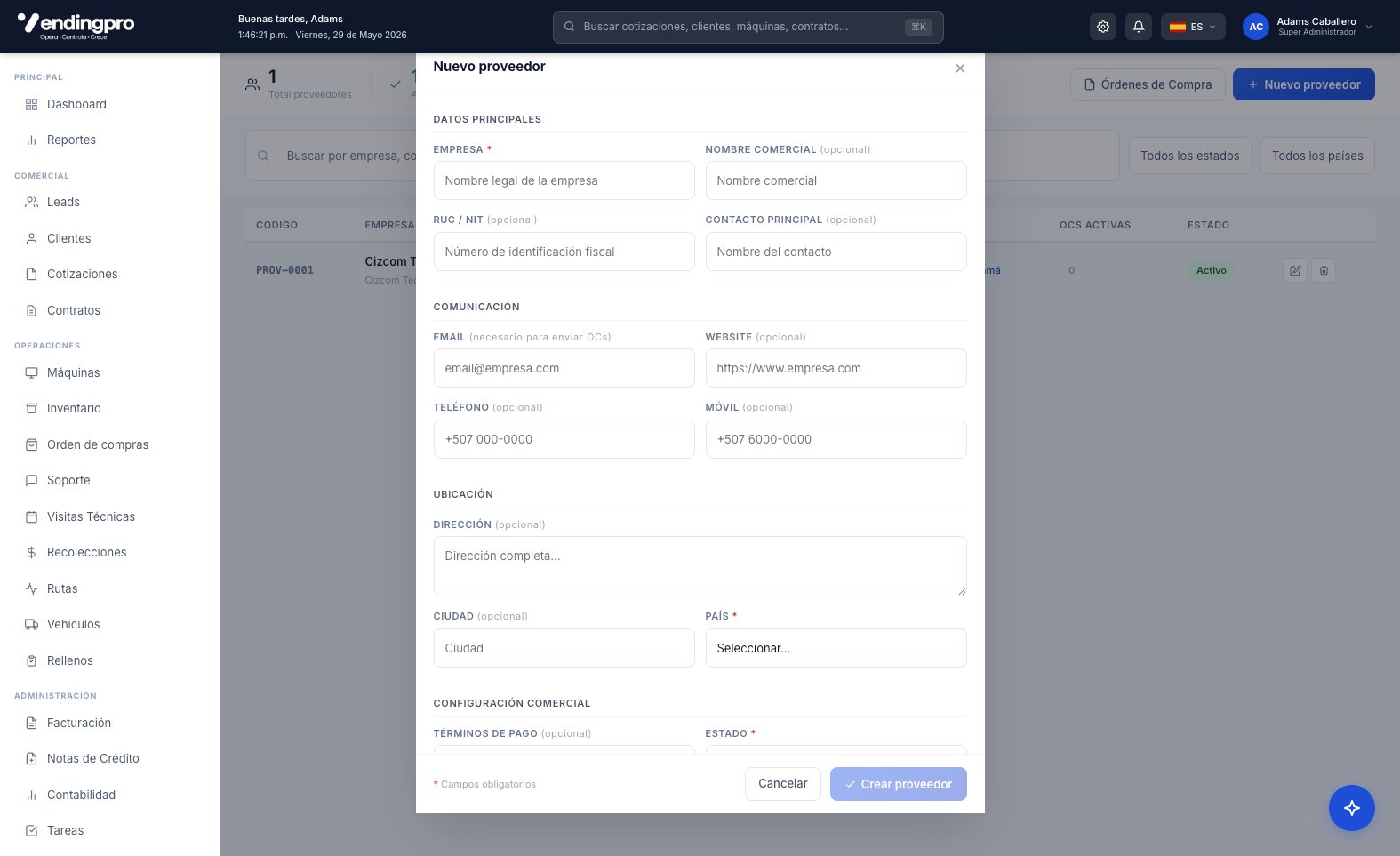Viewport: 1400px width, 856px height.
Task: Click the Activo status badge
Action: click(x=1211, y=270)
